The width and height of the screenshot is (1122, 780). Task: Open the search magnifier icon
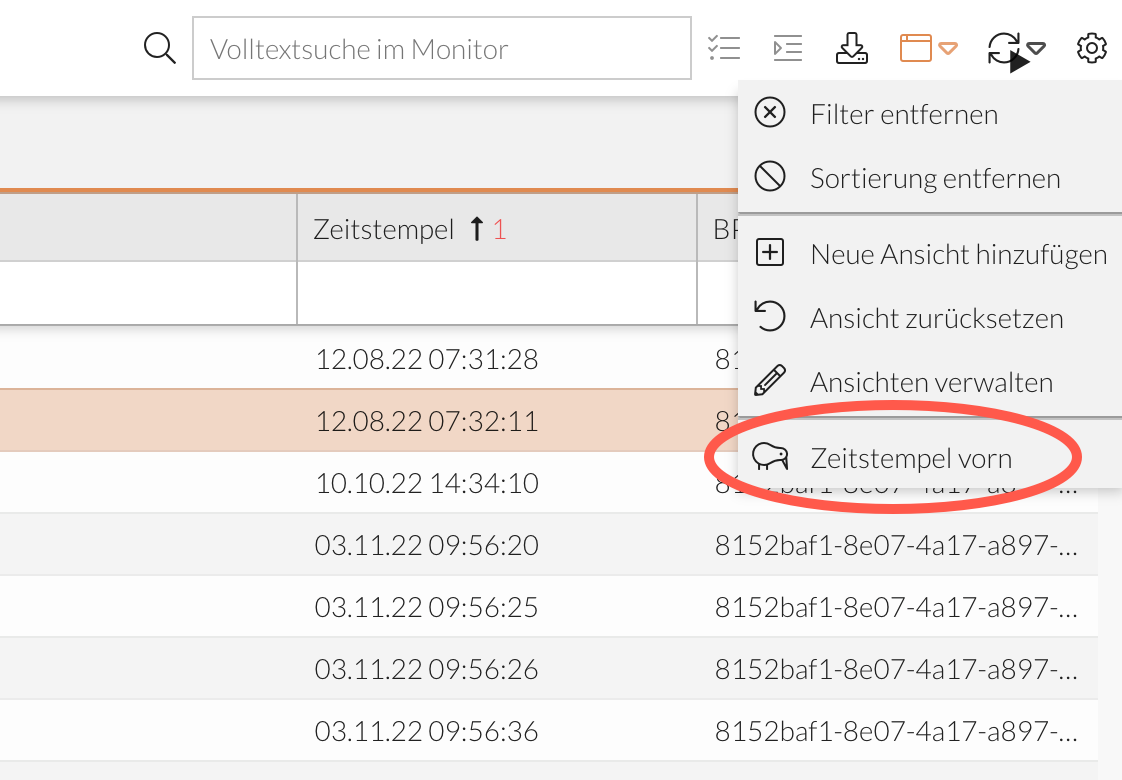point(159,47)
